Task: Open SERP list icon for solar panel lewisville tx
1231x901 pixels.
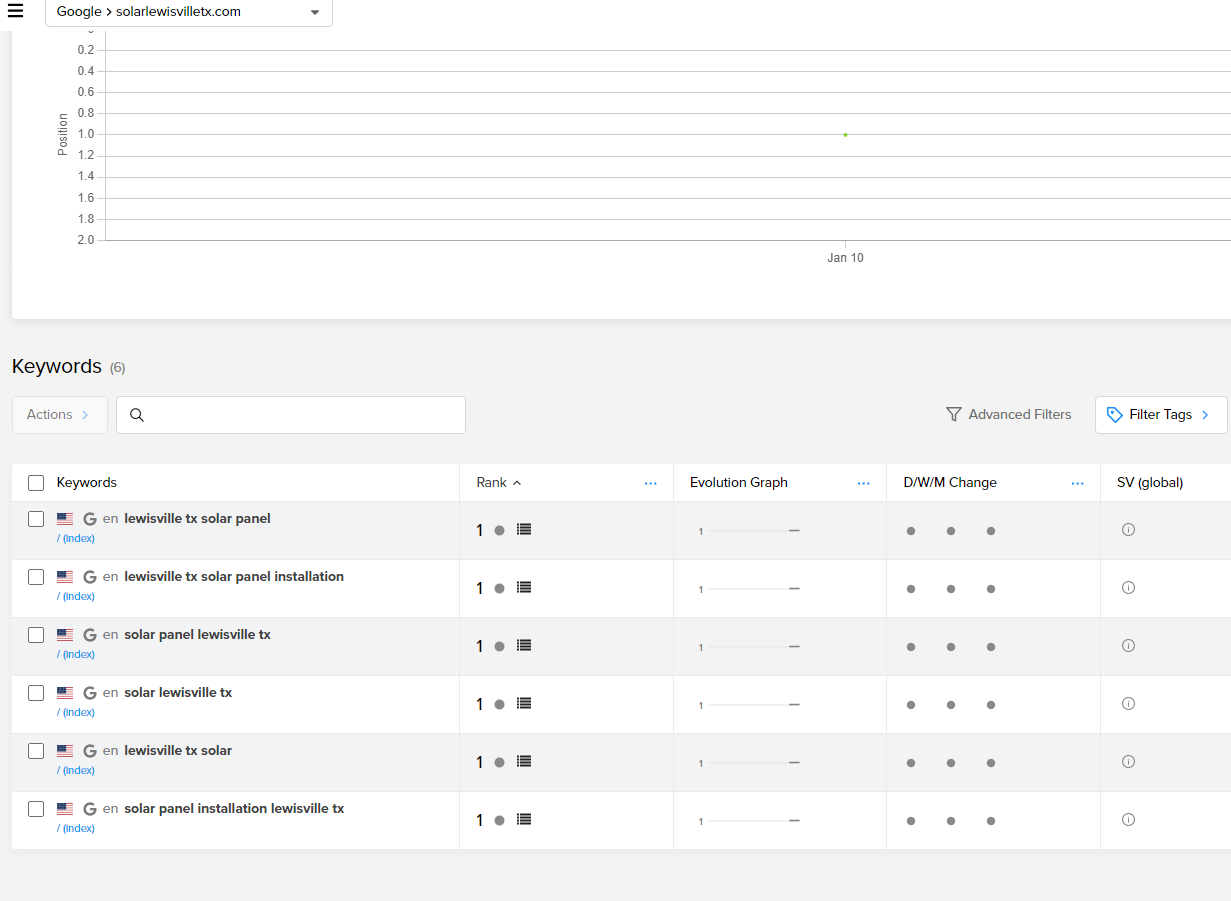Action: point(524,646)
